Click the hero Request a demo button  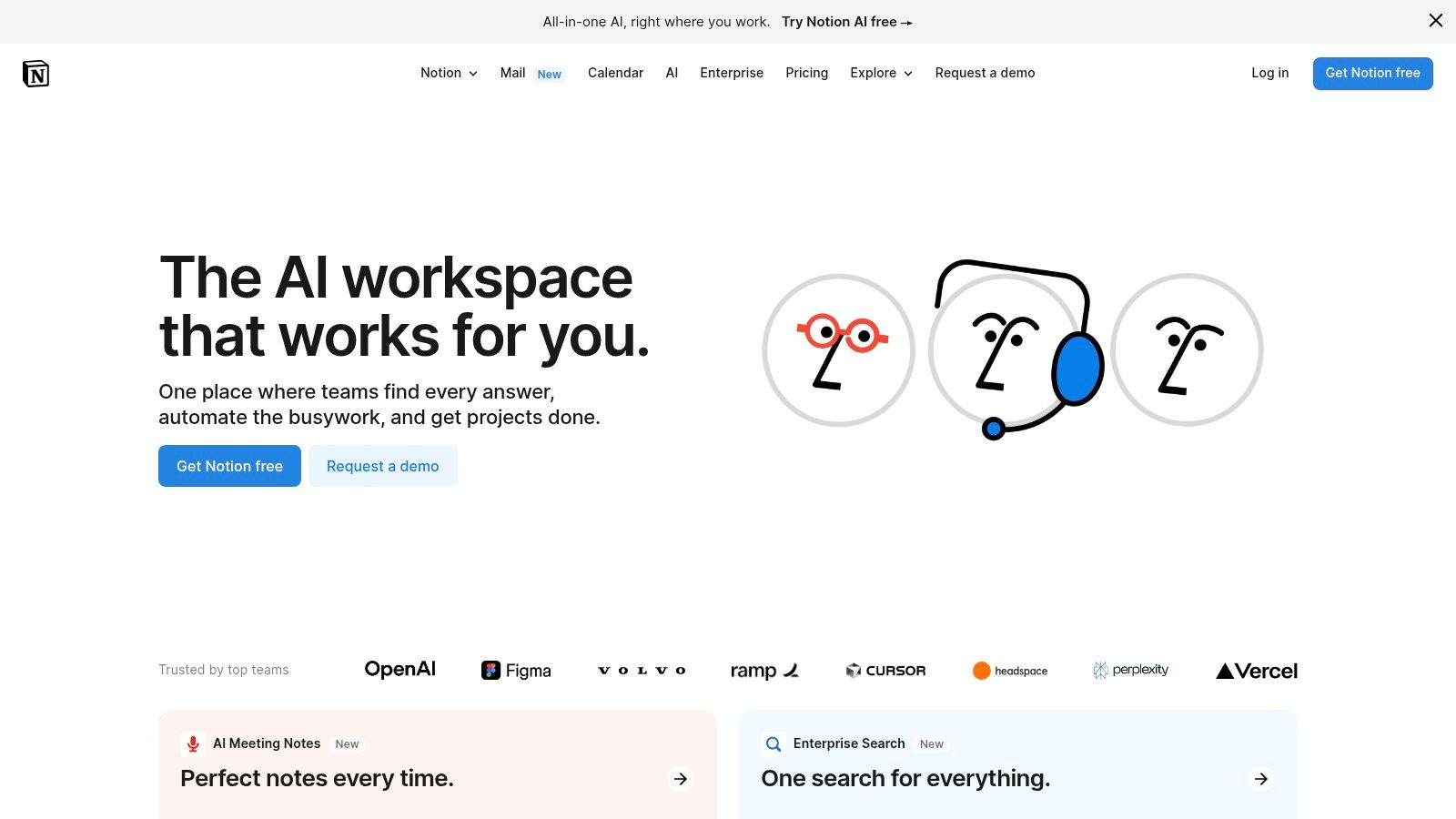click(x=382, y=466)
